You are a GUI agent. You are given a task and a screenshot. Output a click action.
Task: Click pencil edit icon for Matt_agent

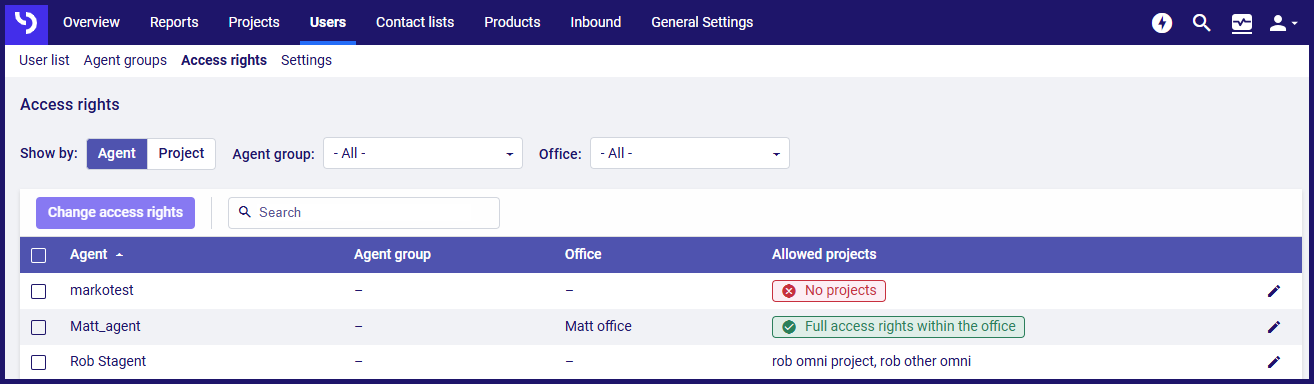coord(1273,327)
